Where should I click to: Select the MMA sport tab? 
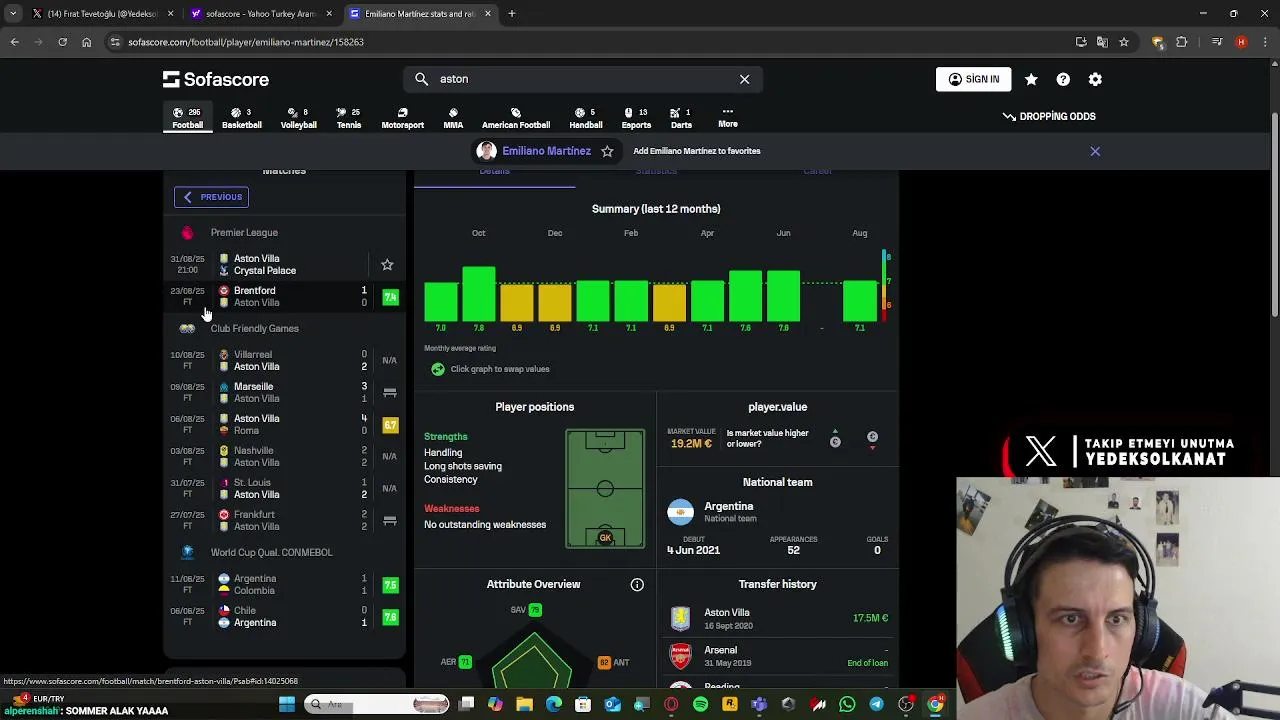tap(453, 118)
